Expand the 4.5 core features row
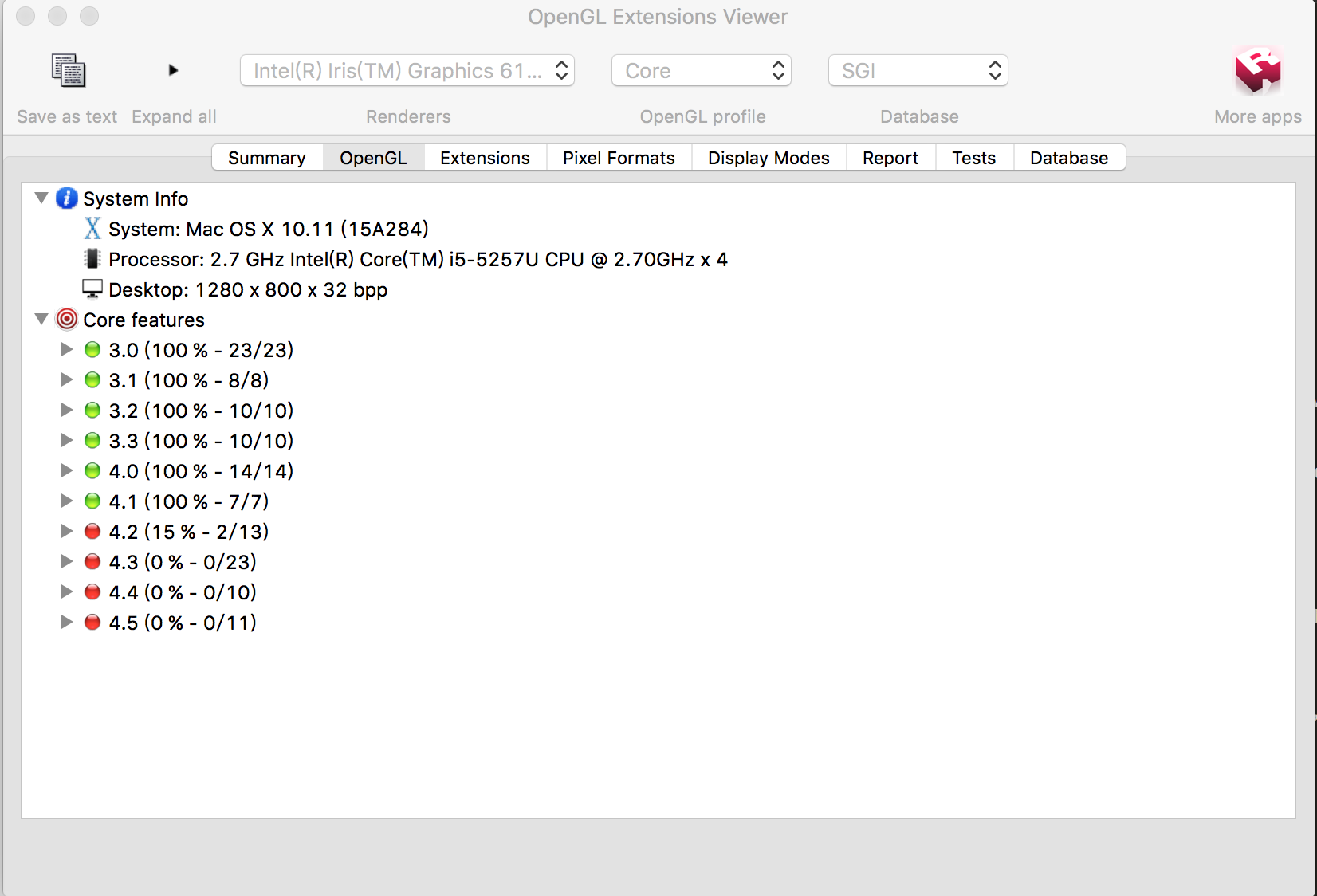 (x=67, y=622)
